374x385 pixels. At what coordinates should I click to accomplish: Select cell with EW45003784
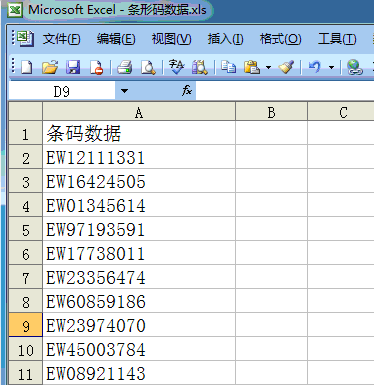[x=139, y=349]
